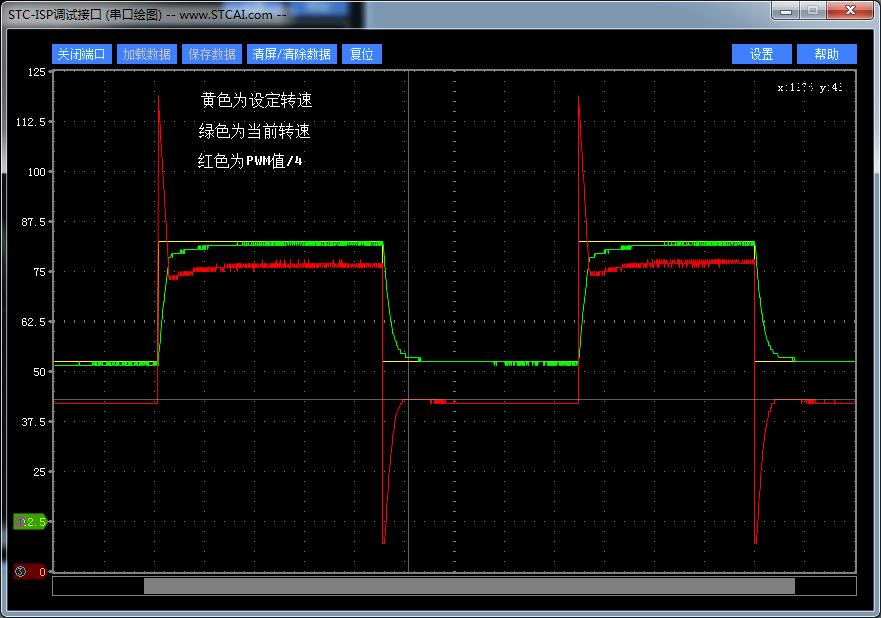Click the 黄色为设定转速 legend text
881x618 pixels.
257,101
